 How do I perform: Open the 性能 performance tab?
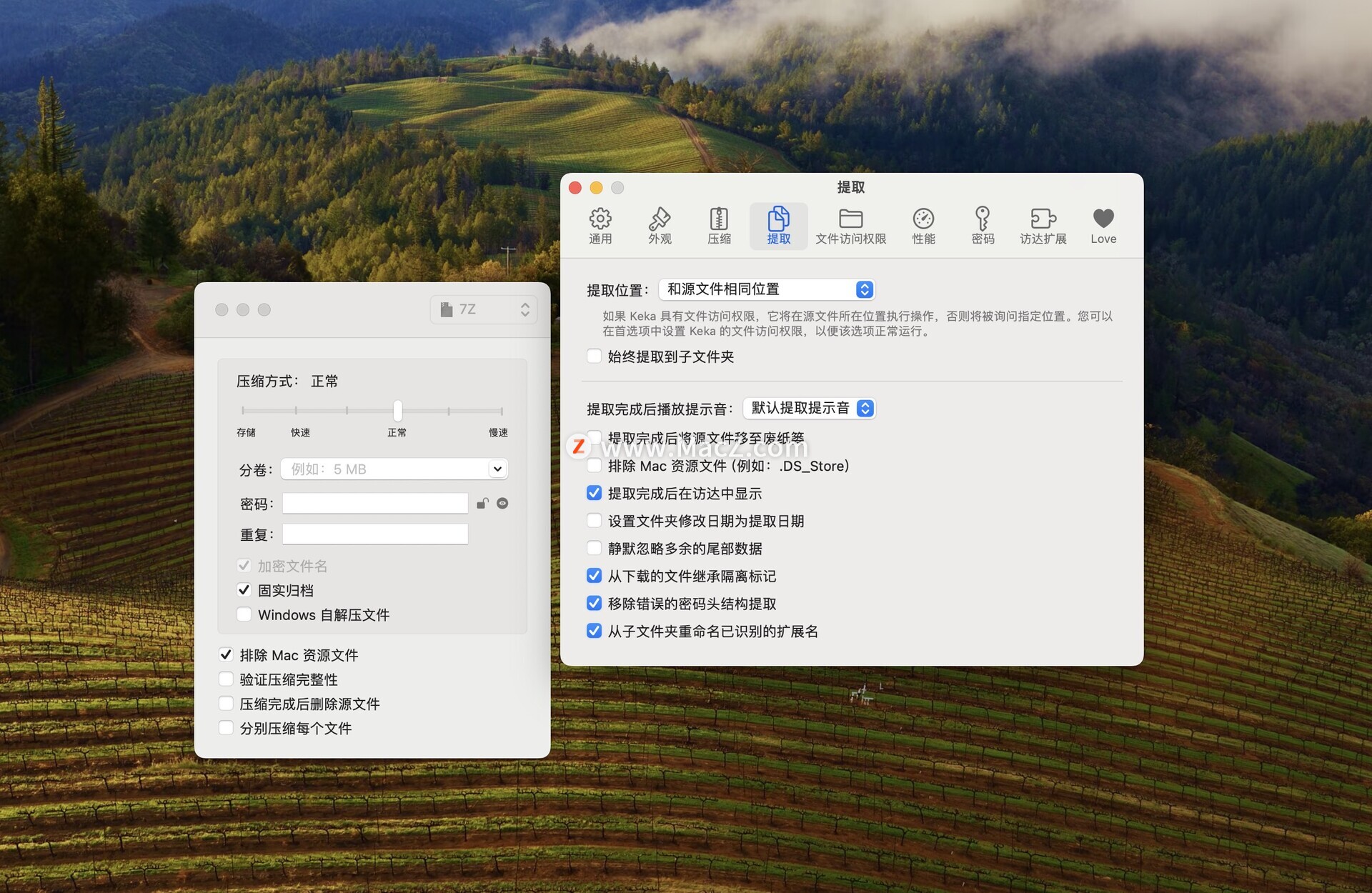click(923, 226)
